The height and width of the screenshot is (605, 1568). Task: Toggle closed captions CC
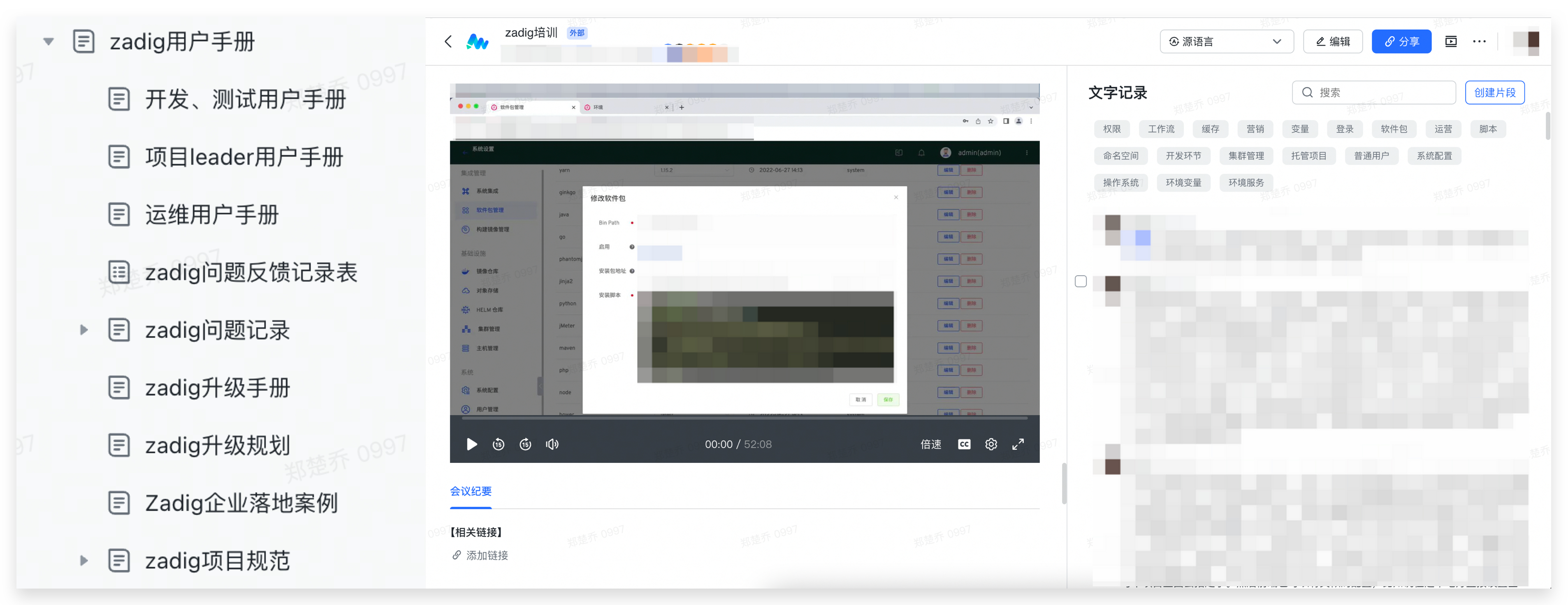click(x=964, y=444)
